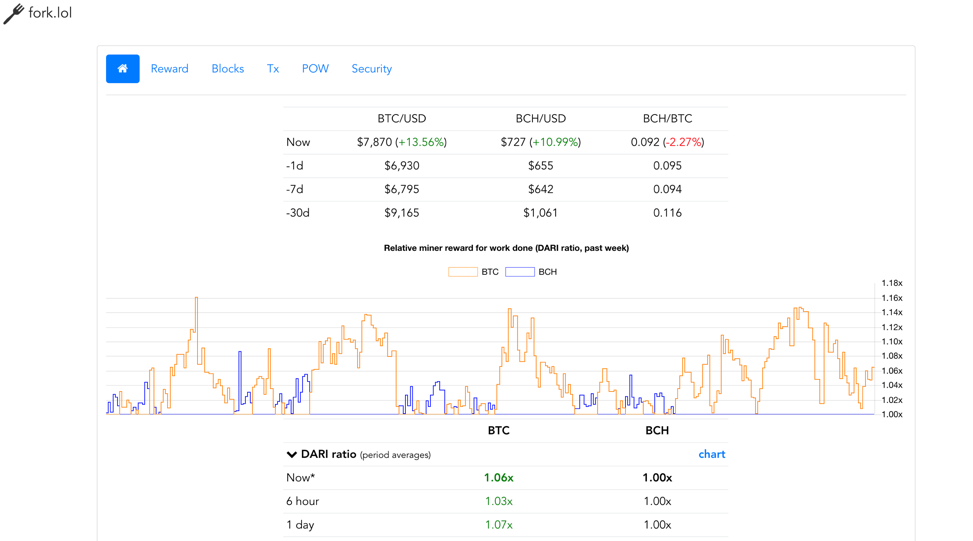This screenshot has height=541, width=973.
Task: Click the BTC column header below chart
Action: point(499,431)
